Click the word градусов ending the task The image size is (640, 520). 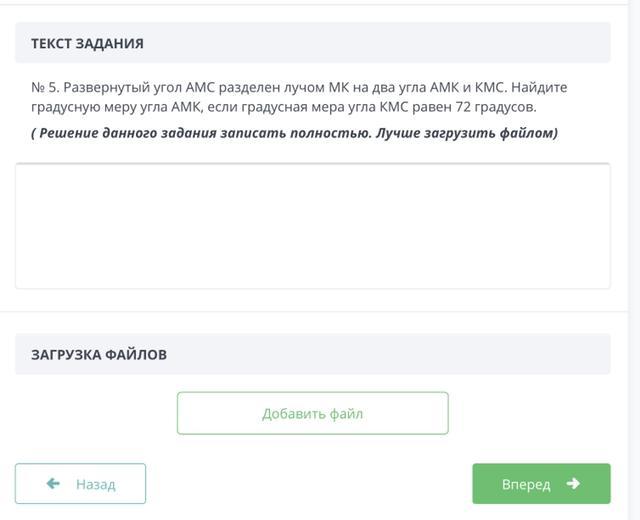pyautogui.click(x=505, y=108)
